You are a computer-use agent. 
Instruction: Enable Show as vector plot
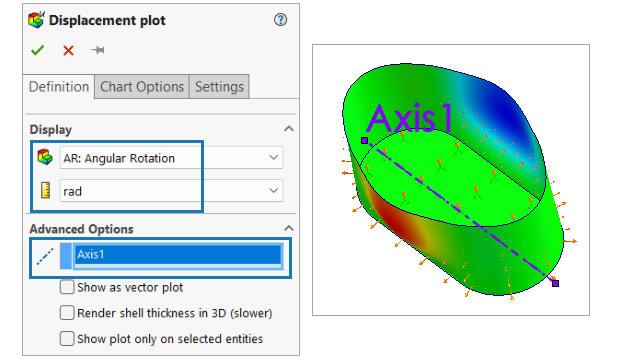tap(67, 287)
